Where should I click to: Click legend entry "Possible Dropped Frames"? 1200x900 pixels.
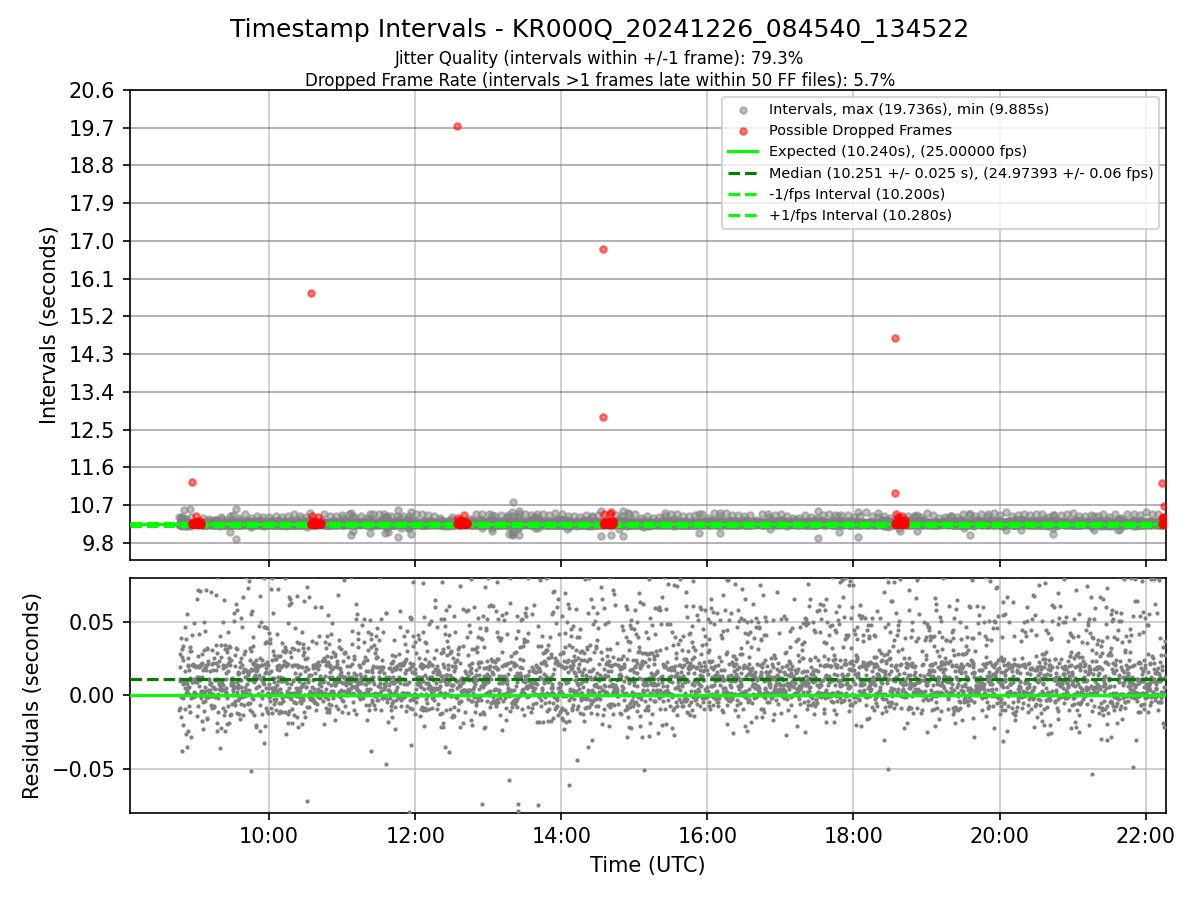[x=860, y=130]
